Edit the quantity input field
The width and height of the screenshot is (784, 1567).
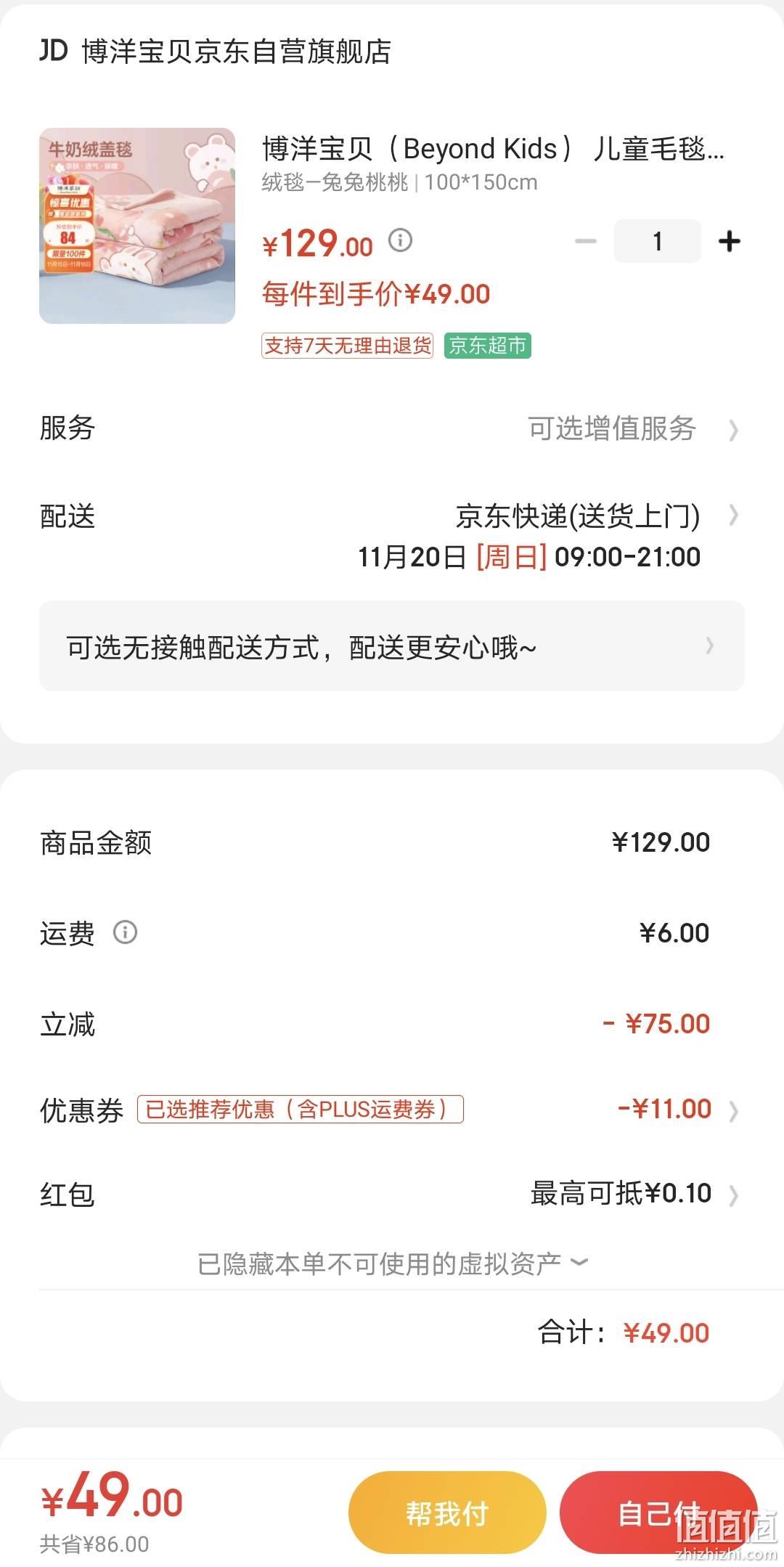657,241
